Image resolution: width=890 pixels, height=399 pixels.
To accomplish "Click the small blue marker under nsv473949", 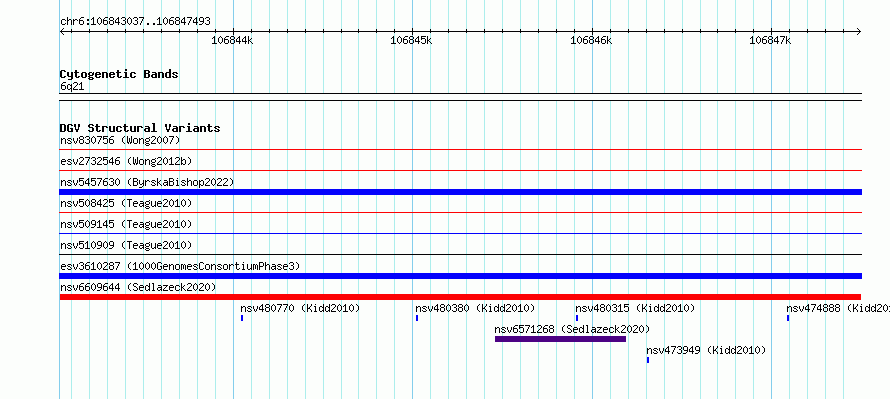I will click(648, 360).
